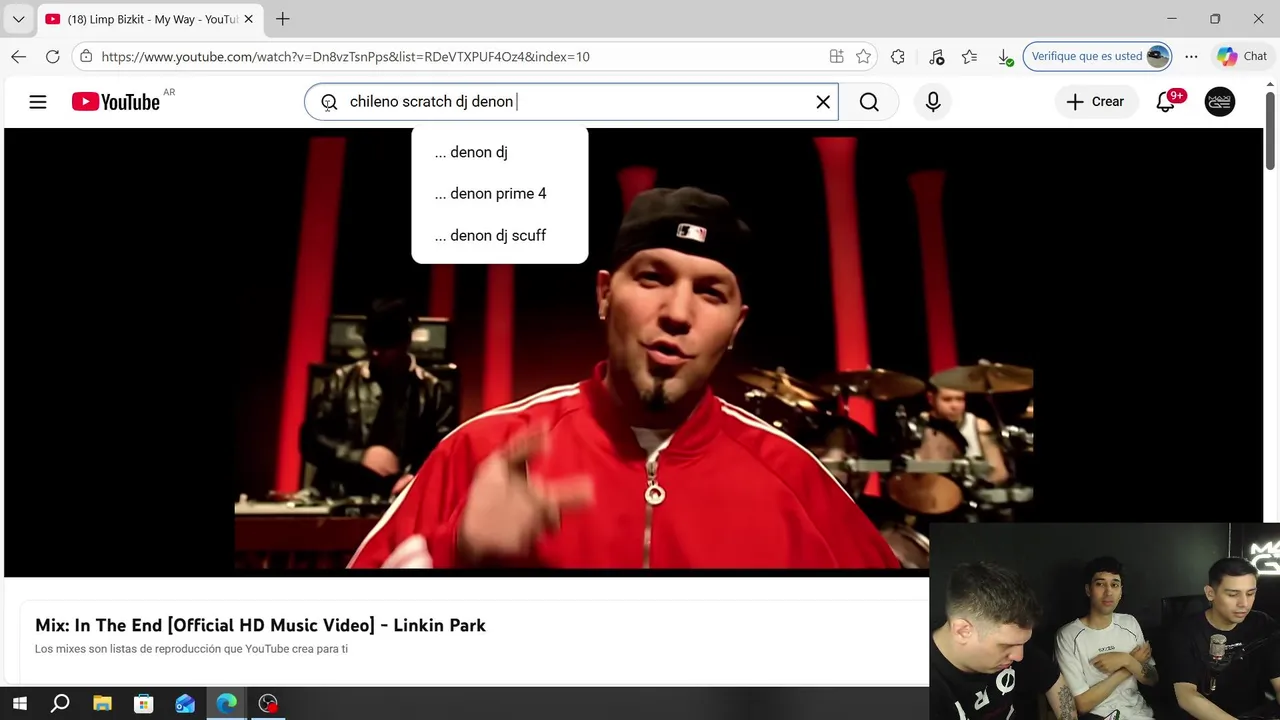Open the favorites list toolbar icon
The image size is (1280, 720).
[969, 56]
